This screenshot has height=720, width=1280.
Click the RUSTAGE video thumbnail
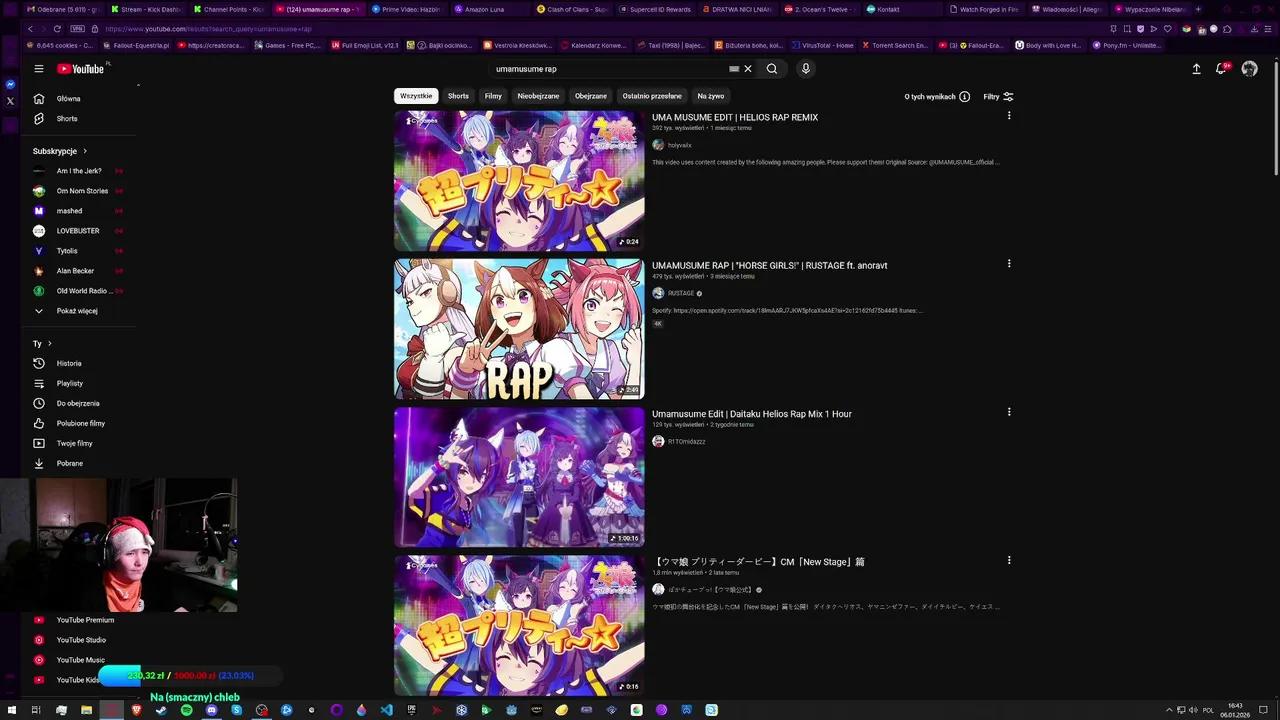click(519, 329)
